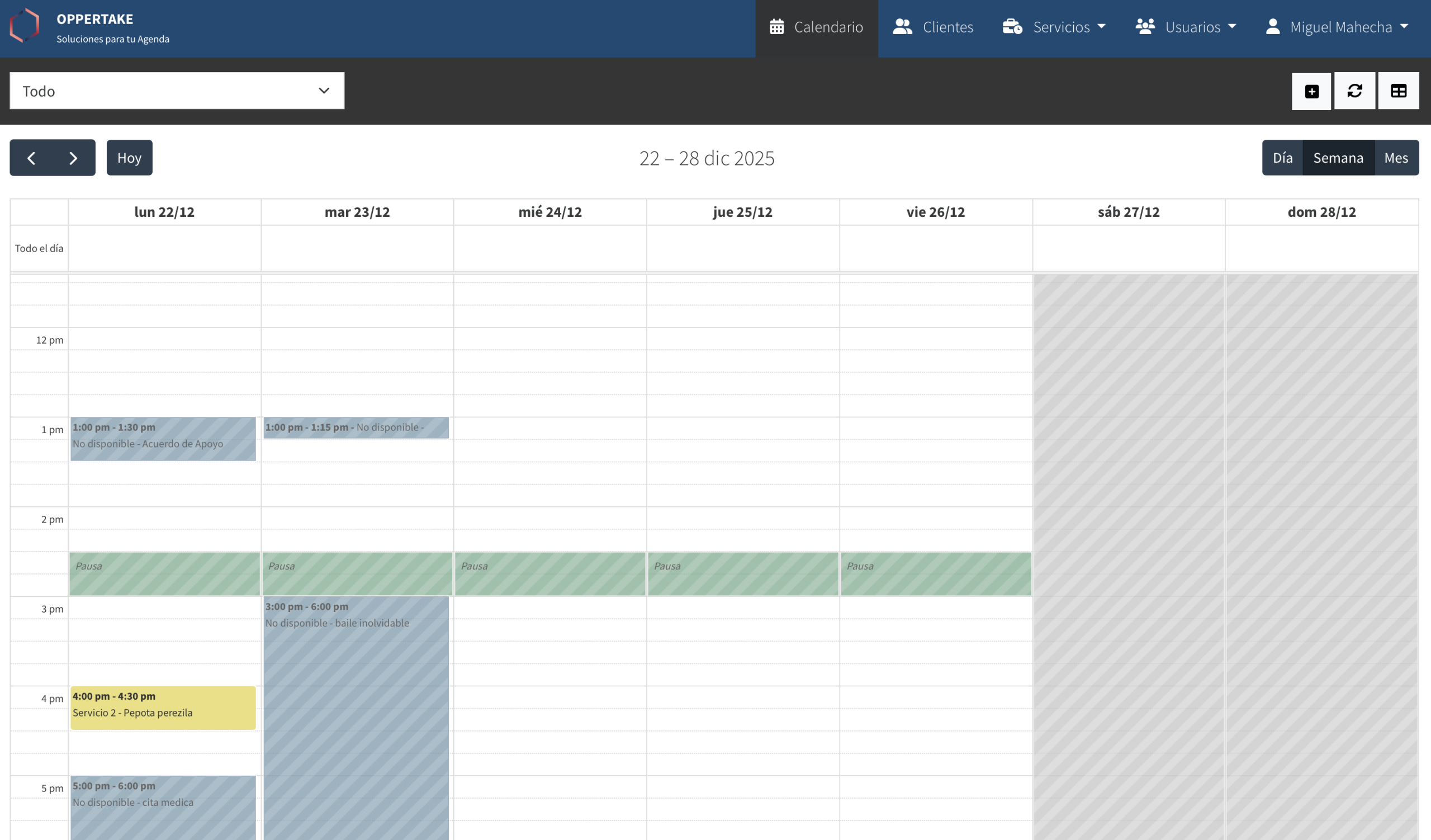Click the Hoy button
This screenshot has height=840, width=1431.
[x=130, y=158]
